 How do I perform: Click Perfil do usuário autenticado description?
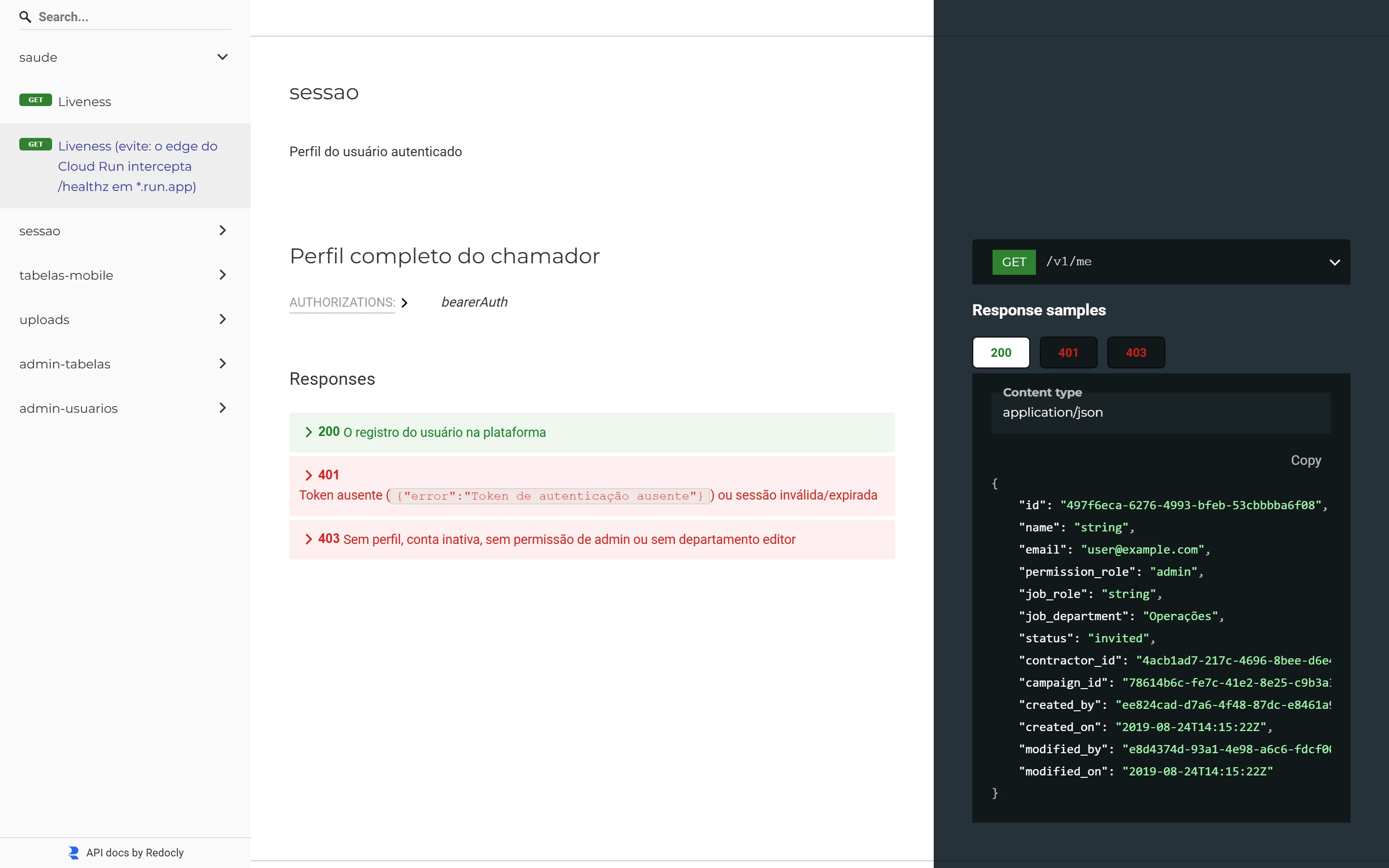375,151
